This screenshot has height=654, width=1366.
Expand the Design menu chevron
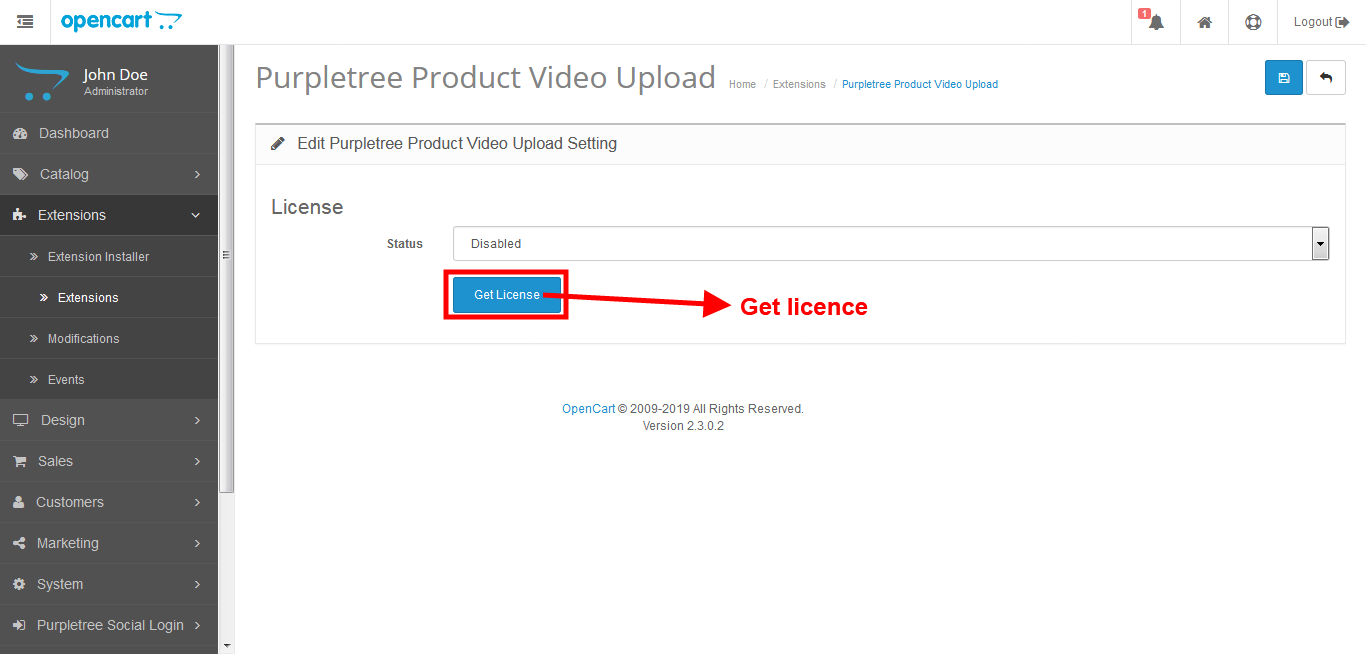(x=197, y=420)
